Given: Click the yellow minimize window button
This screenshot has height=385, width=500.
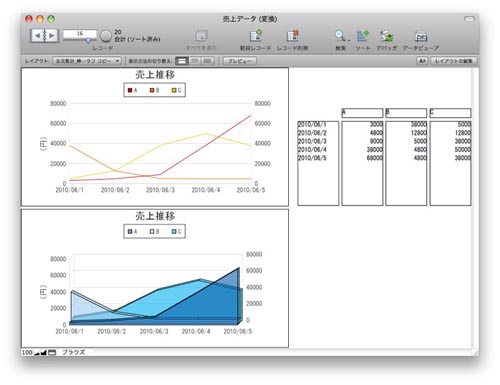Looking at the screenshot, I should coord(40,19).
